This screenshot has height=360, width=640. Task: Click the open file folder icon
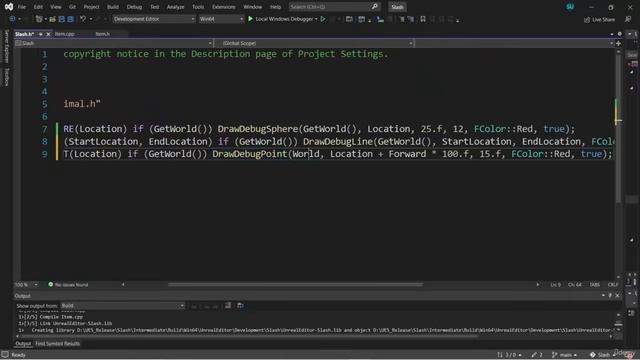(x=52, y=19)
